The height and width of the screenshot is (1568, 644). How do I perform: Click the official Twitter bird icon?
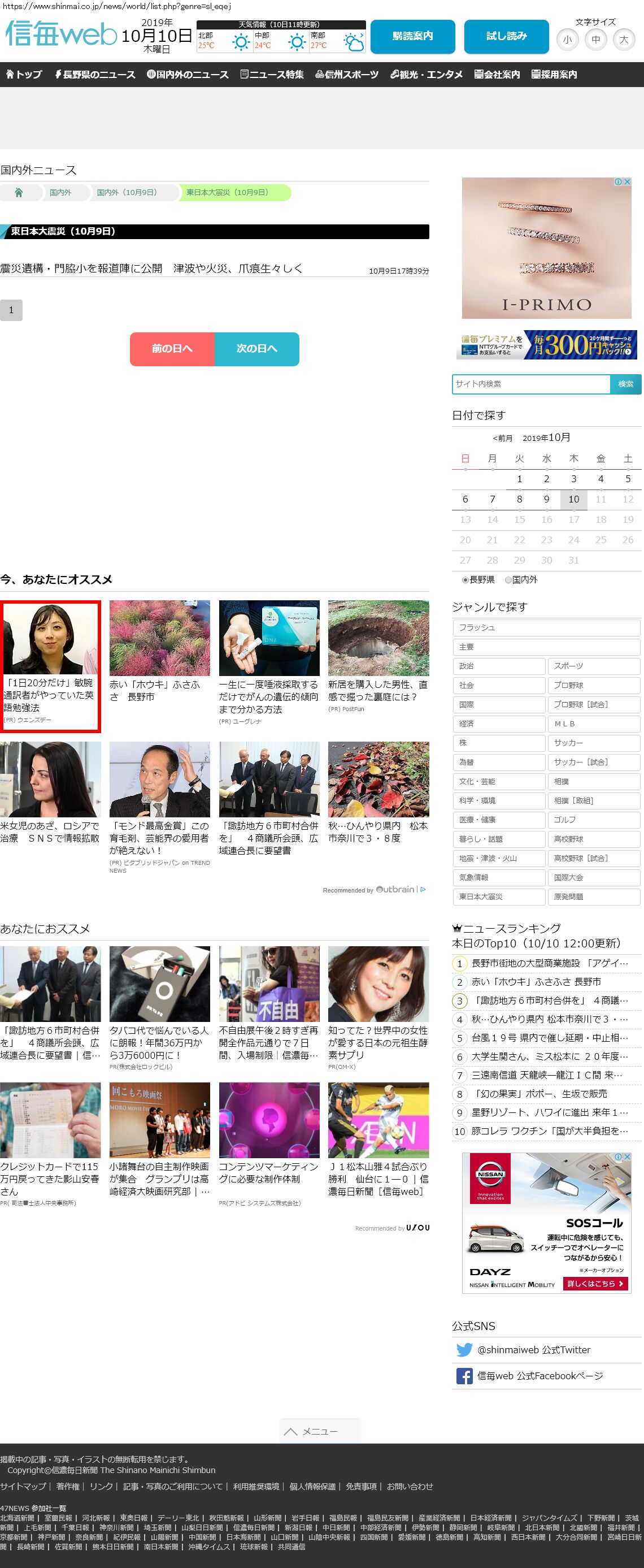click(464, 1349)
